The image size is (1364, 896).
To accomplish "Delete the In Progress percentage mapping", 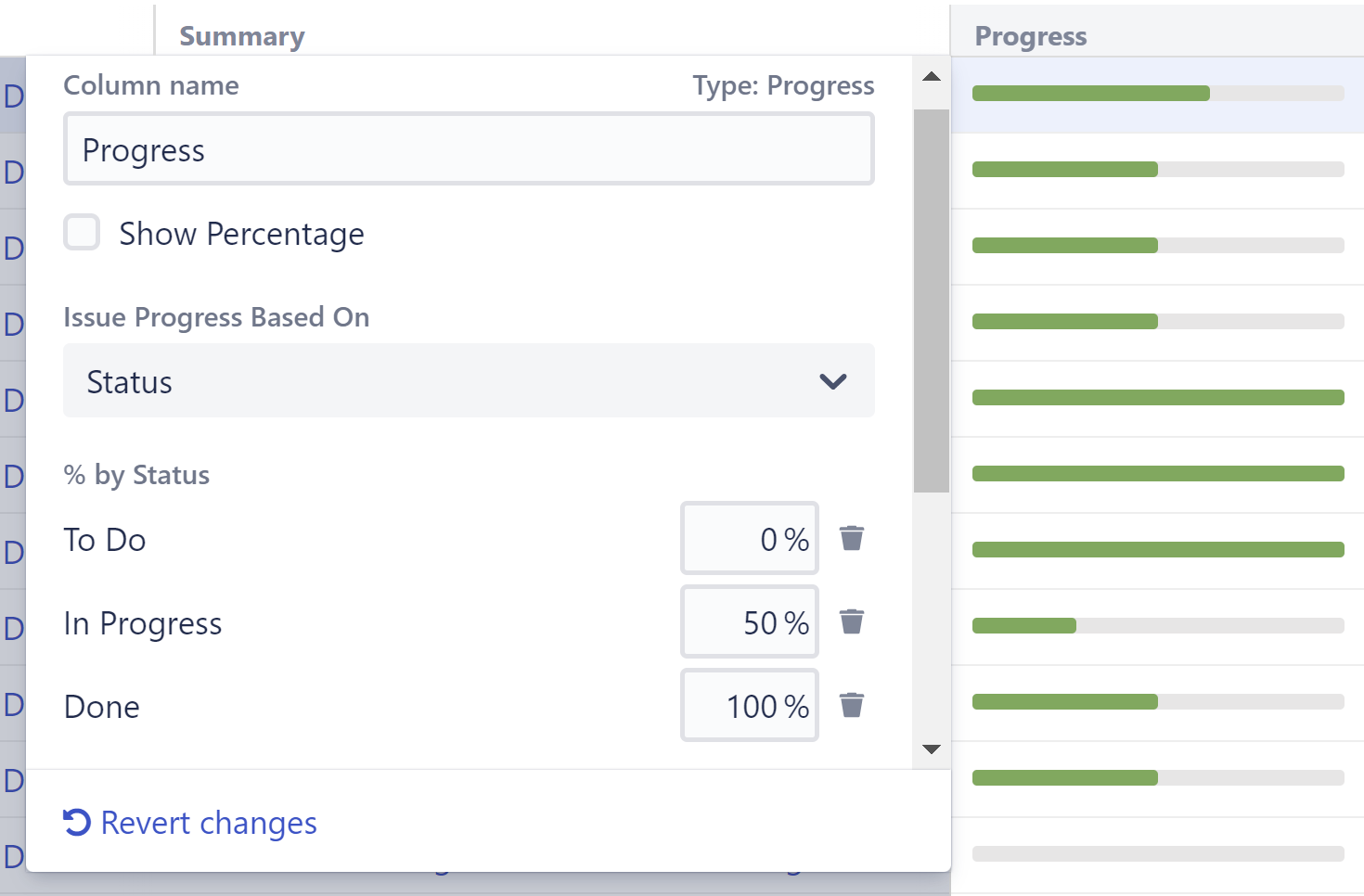I will pos(852,621).
